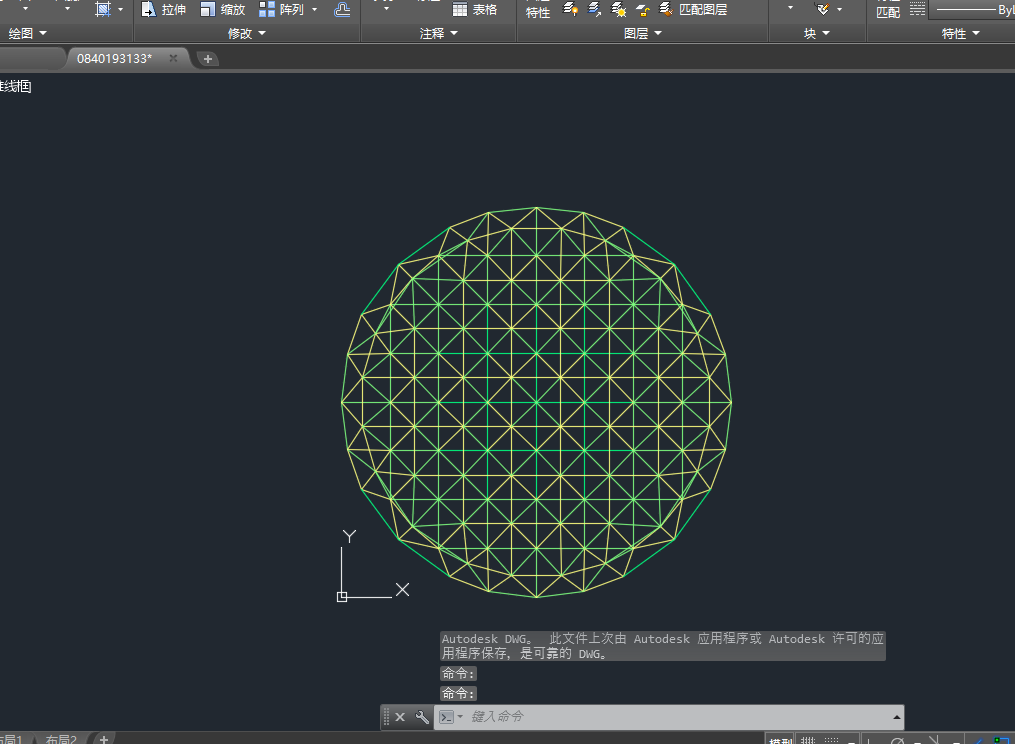Open 图层特性 layer properties
The width and height of the screenshot is (1015, 744).
(538, 10)
